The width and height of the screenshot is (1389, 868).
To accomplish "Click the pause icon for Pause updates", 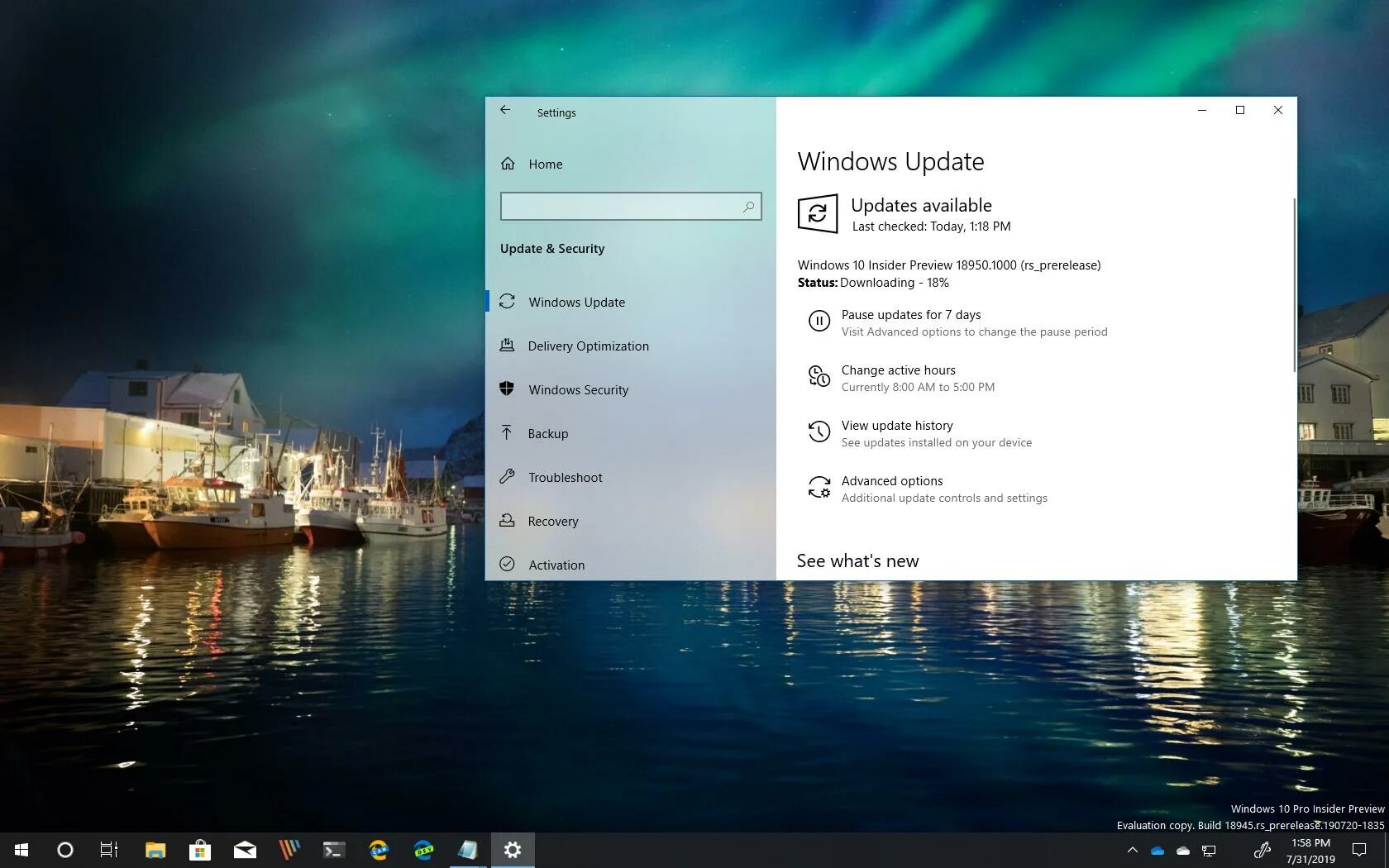I will pyautogui.click(x=819, y=321).
